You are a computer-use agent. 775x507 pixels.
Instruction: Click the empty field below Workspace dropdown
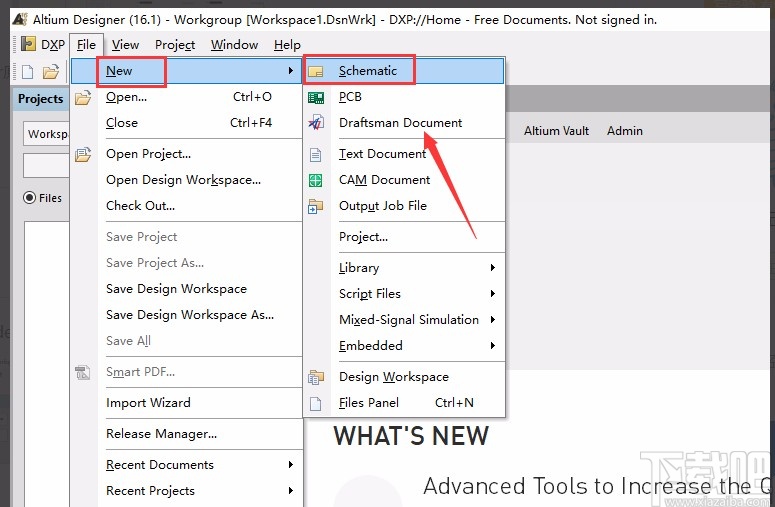click(46, 165)
